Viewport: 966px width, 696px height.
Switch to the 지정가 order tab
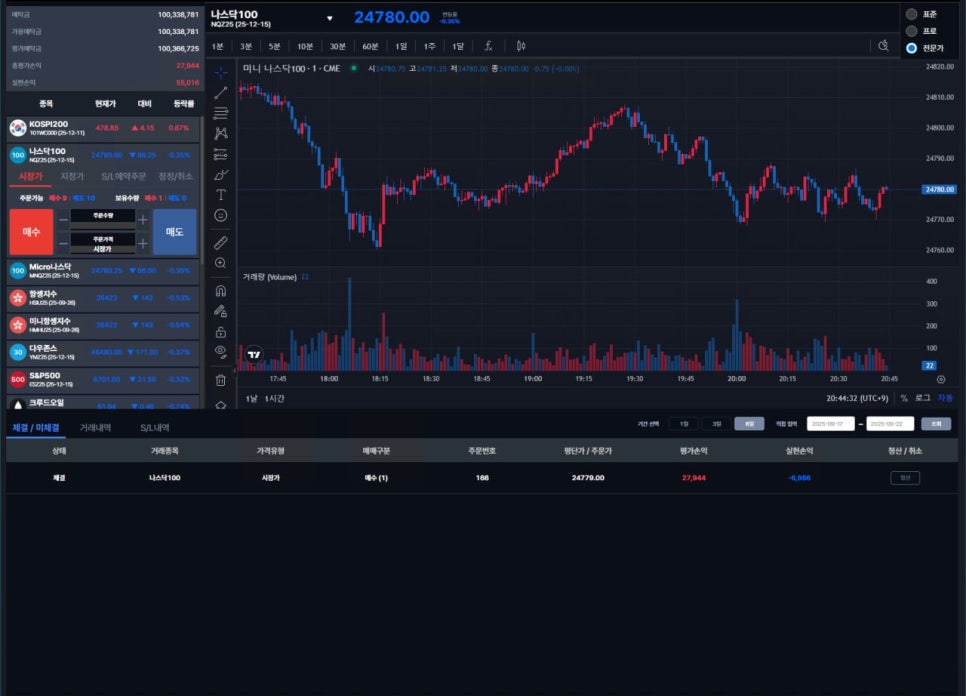coord(72,176)
